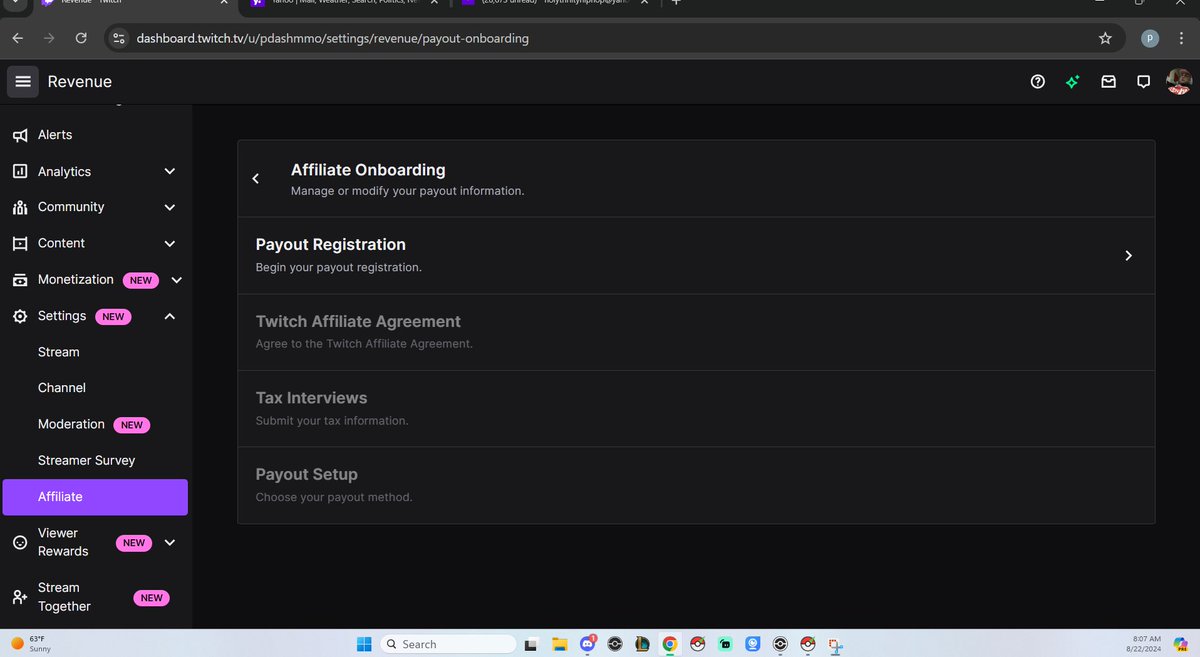Click the Viewer Rewards smiley icon
The image size is (1200, 657).
pyautogui.click(x=20, y=542)
